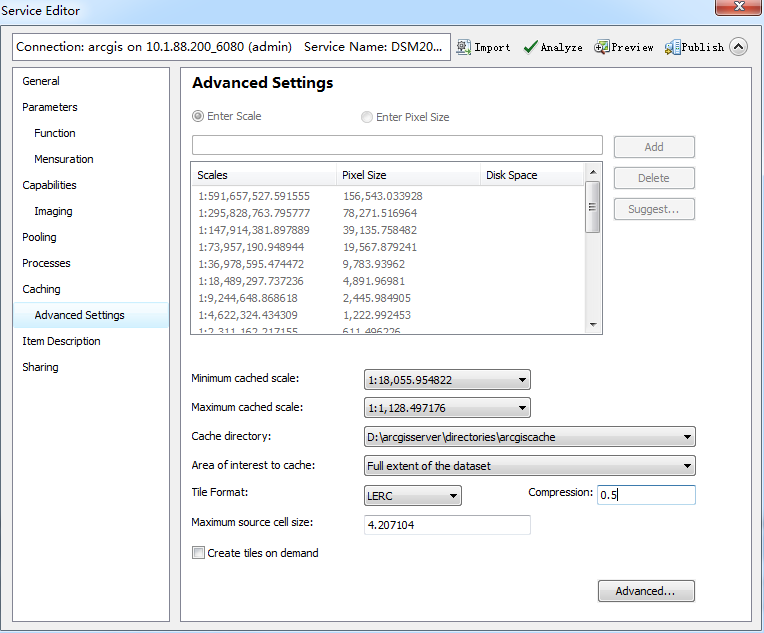Open the Pooling page
The image size is (764, 633).
tap(39, 237)
